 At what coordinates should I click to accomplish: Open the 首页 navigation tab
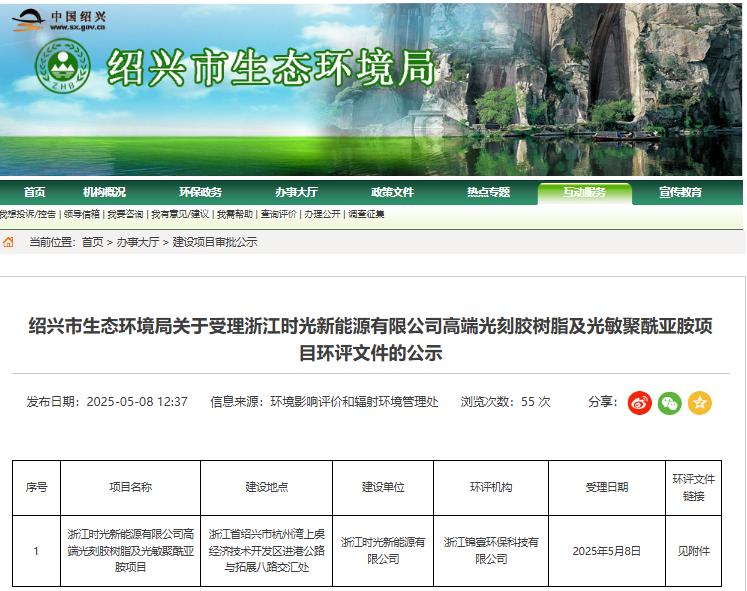pyautogui.click(x=34, y=192)
